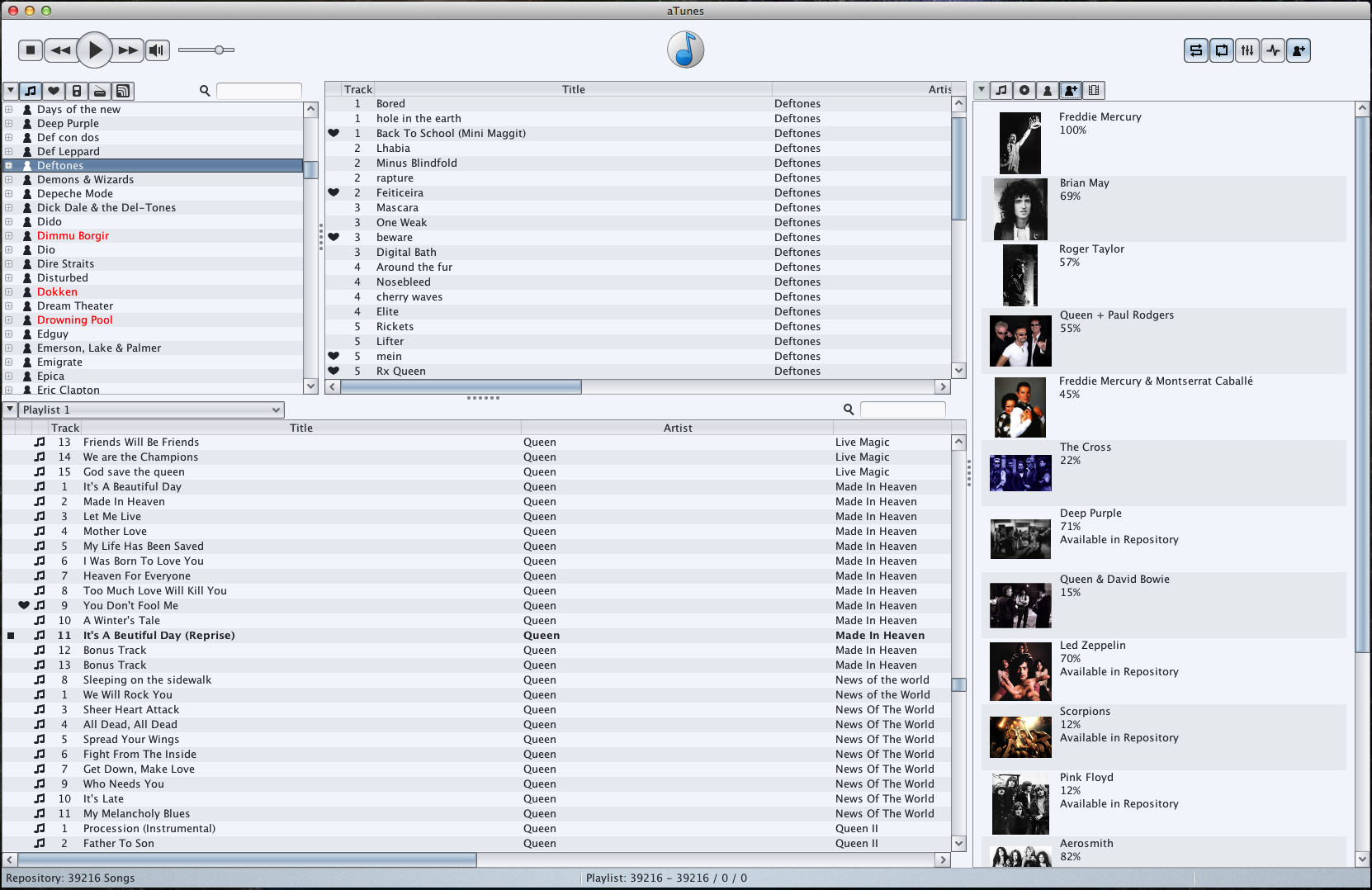The width and height of the screenshot is (1372, 890).
Task: Sort Deftones song table by Title column
Action: [x=573, y=89]
